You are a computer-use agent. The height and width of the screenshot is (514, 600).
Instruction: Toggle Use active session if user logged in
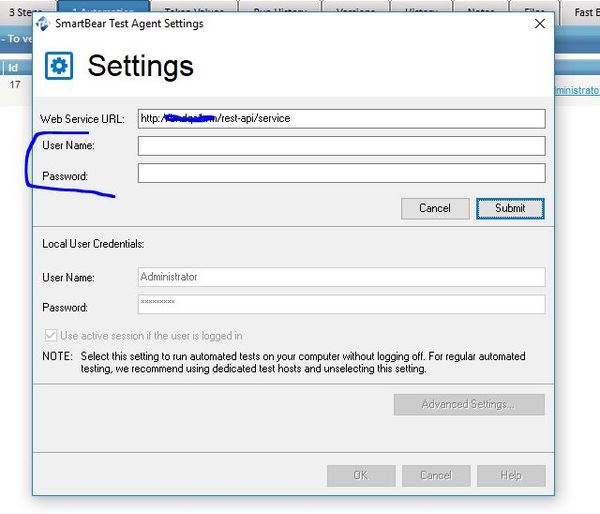(51, 336)
